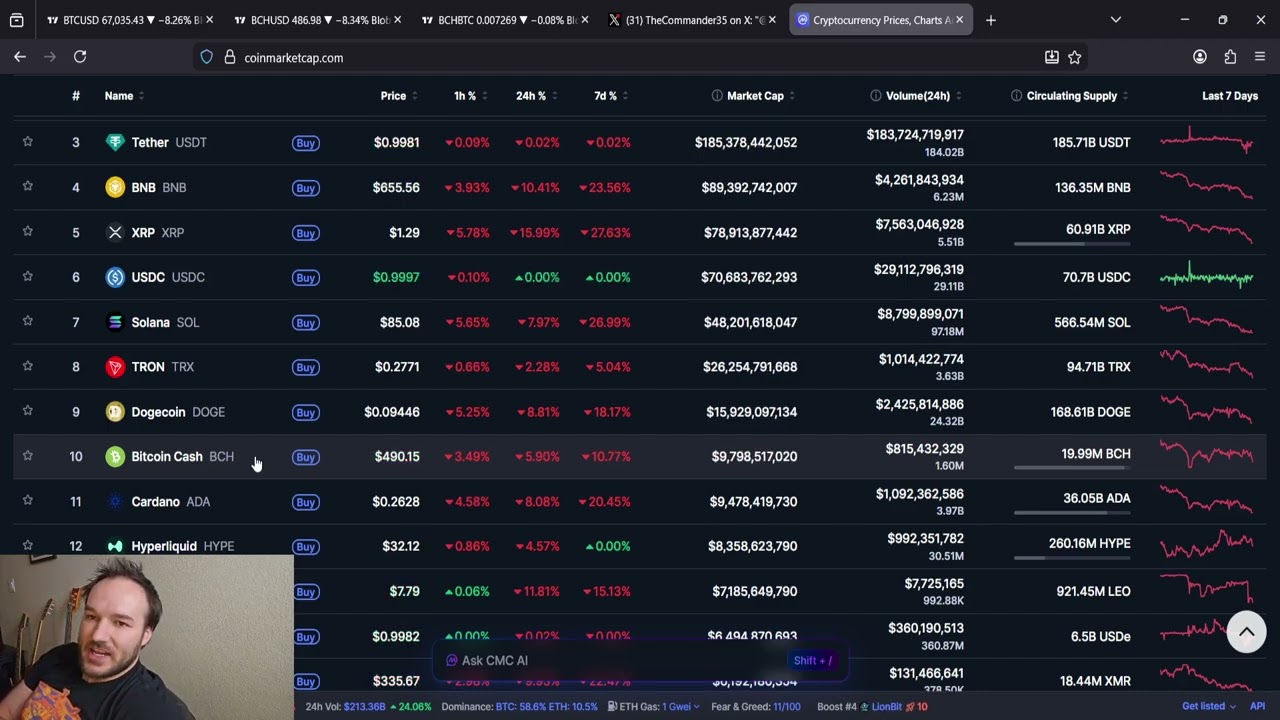Open Bitcoin Cash 7-day sparkline chart
This screenshot has height=720, width=1280.
coord(1206,455)
